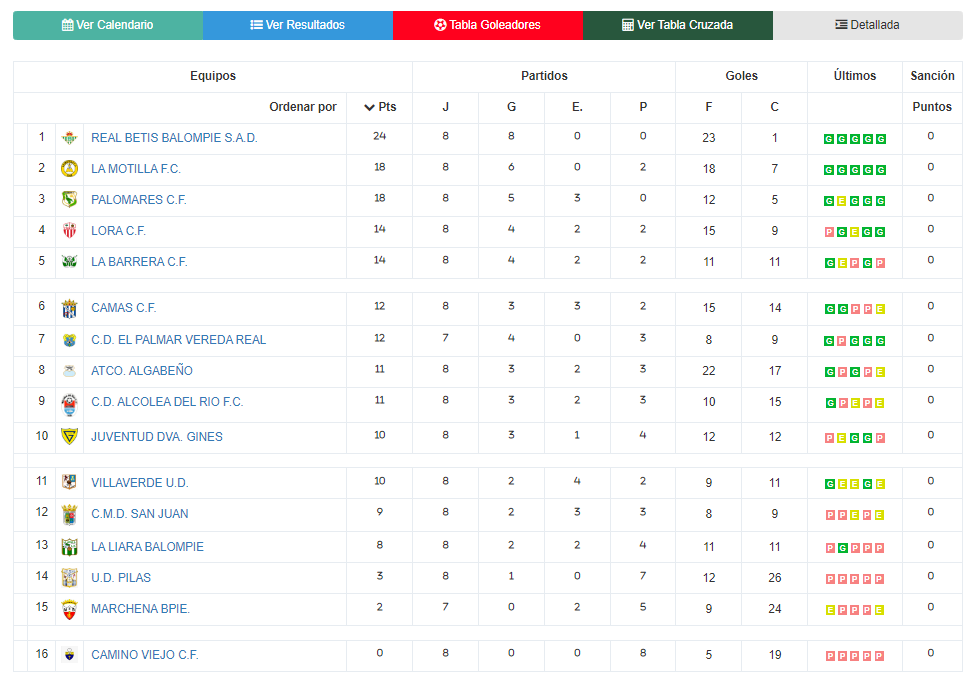
Task: Show the Ver Tabla Cruzada view
Action: (x=678, y=25)
